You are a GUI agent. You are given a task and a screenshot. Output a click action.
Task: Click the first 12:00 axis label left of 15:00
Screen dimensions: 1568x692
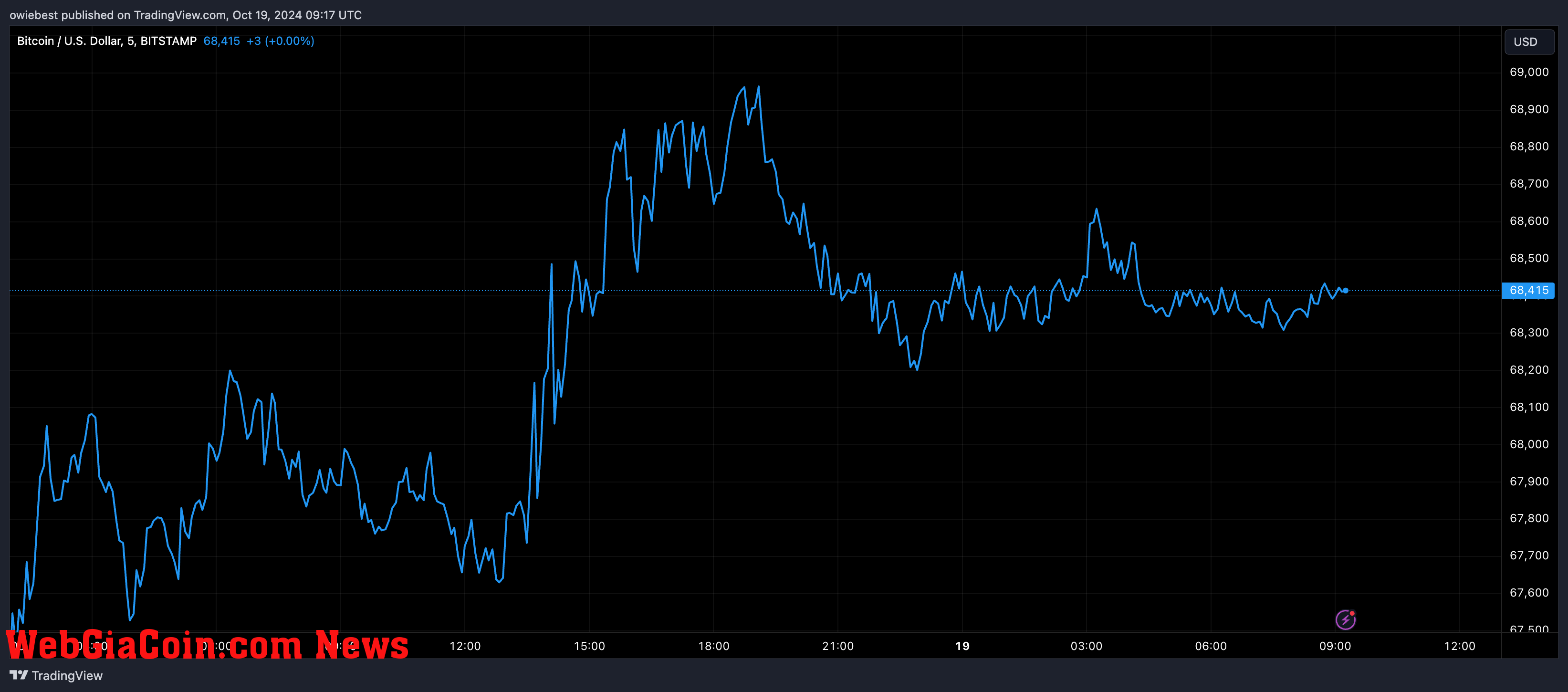(465, 646)
